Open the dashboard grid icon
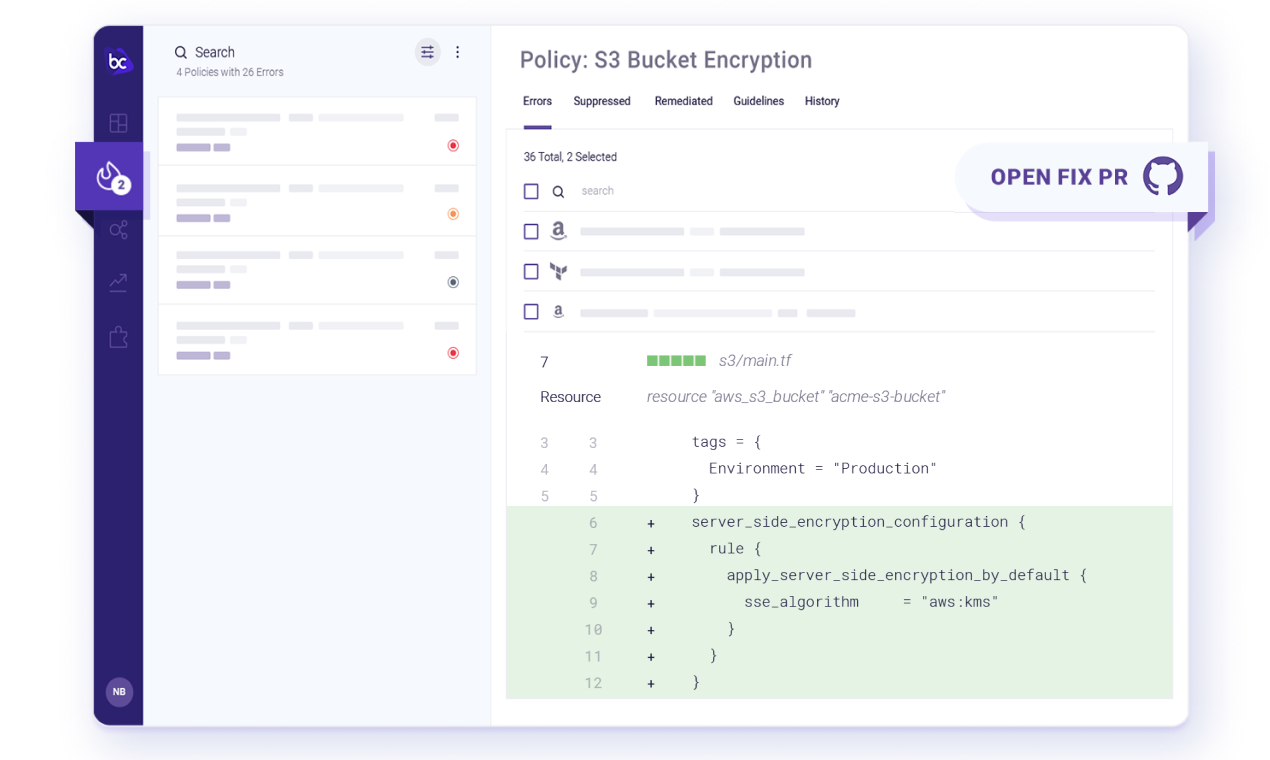 pyautogui.click(x=118, y=123)
